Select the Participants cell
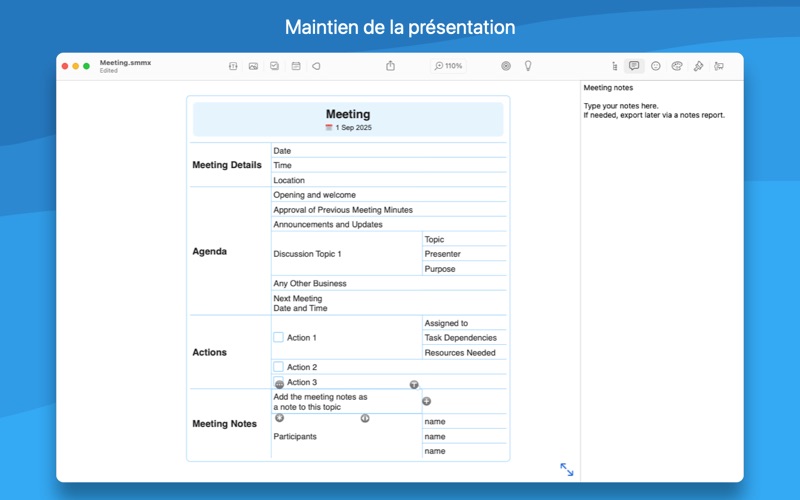800x500 pixels. pos(346,436)
